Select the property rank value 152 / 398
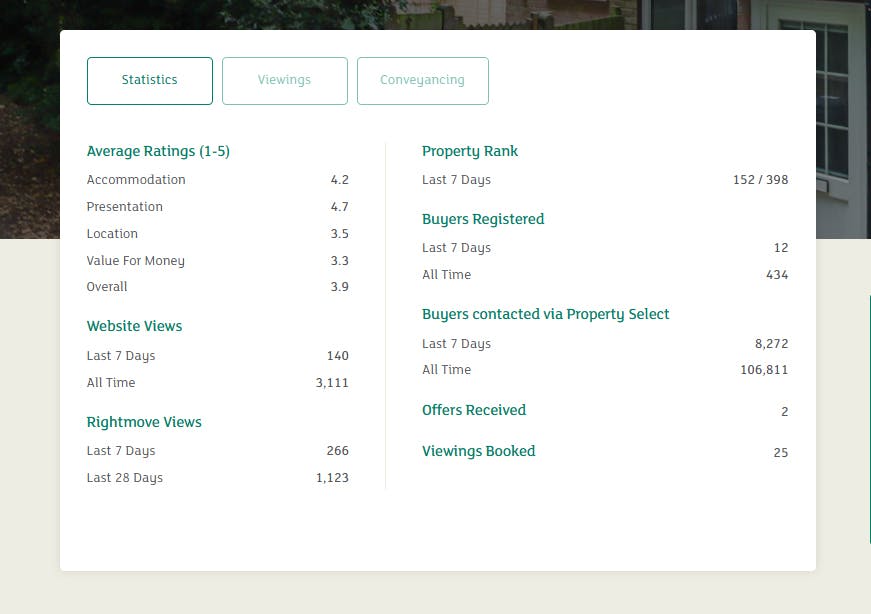Viewport: 871px width, 614px height. pos(760,180)
